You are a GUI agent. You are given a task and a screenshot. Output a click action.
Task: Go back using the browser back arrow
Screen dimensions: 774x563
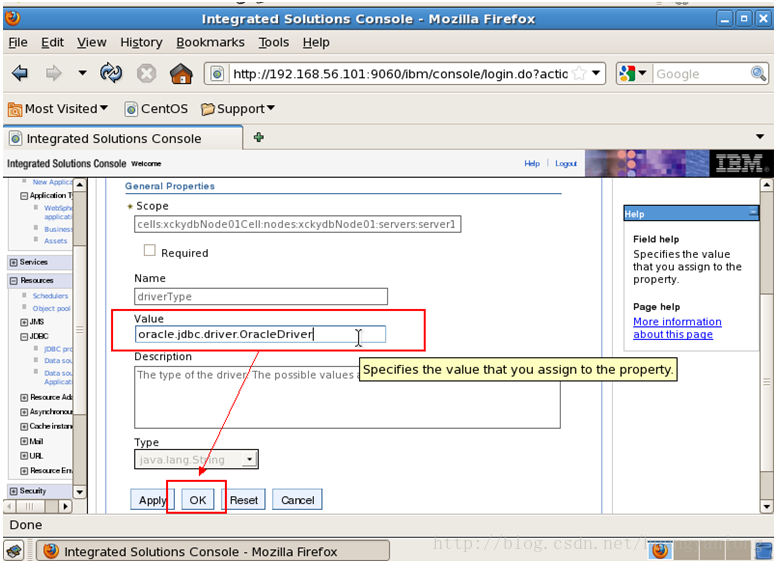pos(20,74)
